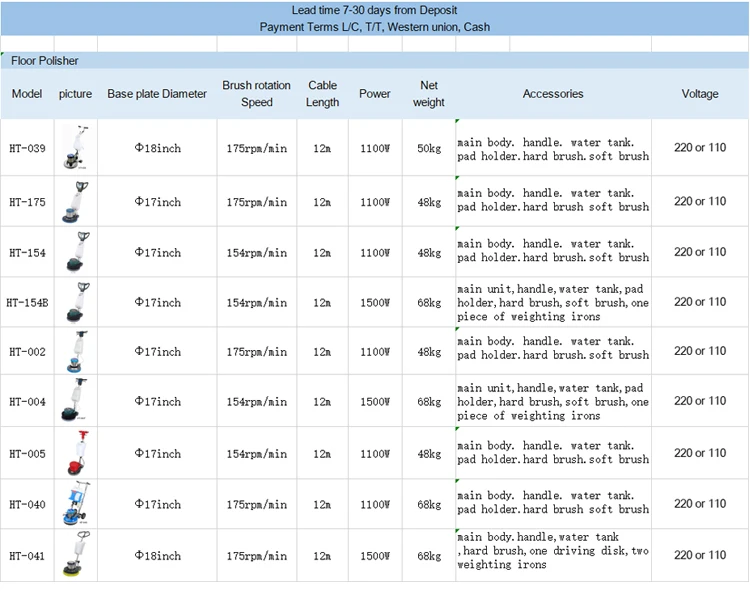750x599 pixels.
Task: Select the Payment Terms text line
Action: (375, 27)
